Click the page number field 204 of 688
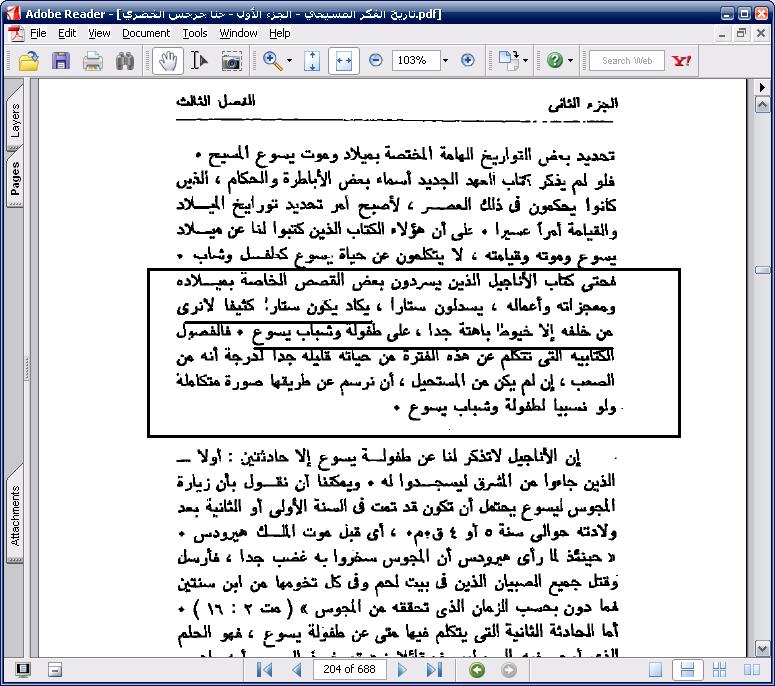Image resolution: width=775 pixels, height=686 pixels. (x=349, y=669)
